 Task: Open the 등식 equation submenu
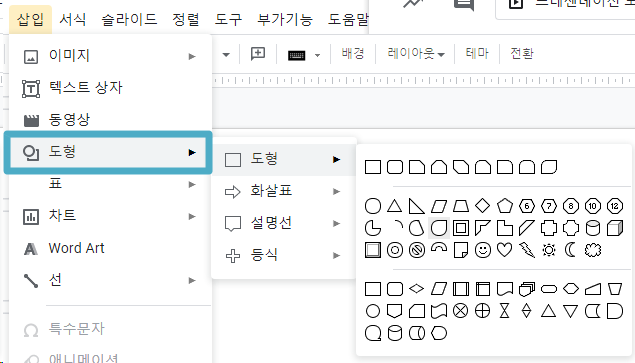tap(283, 255)
